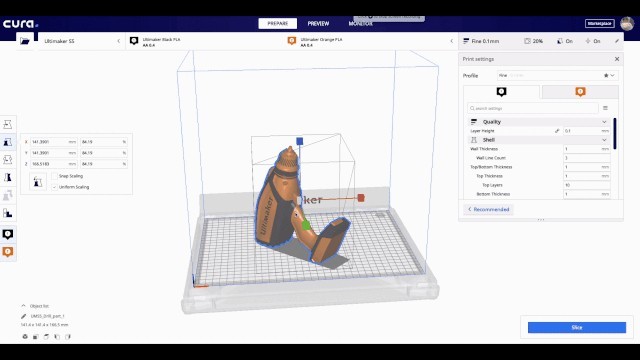Click the Top Layers value field

(587, 185)
